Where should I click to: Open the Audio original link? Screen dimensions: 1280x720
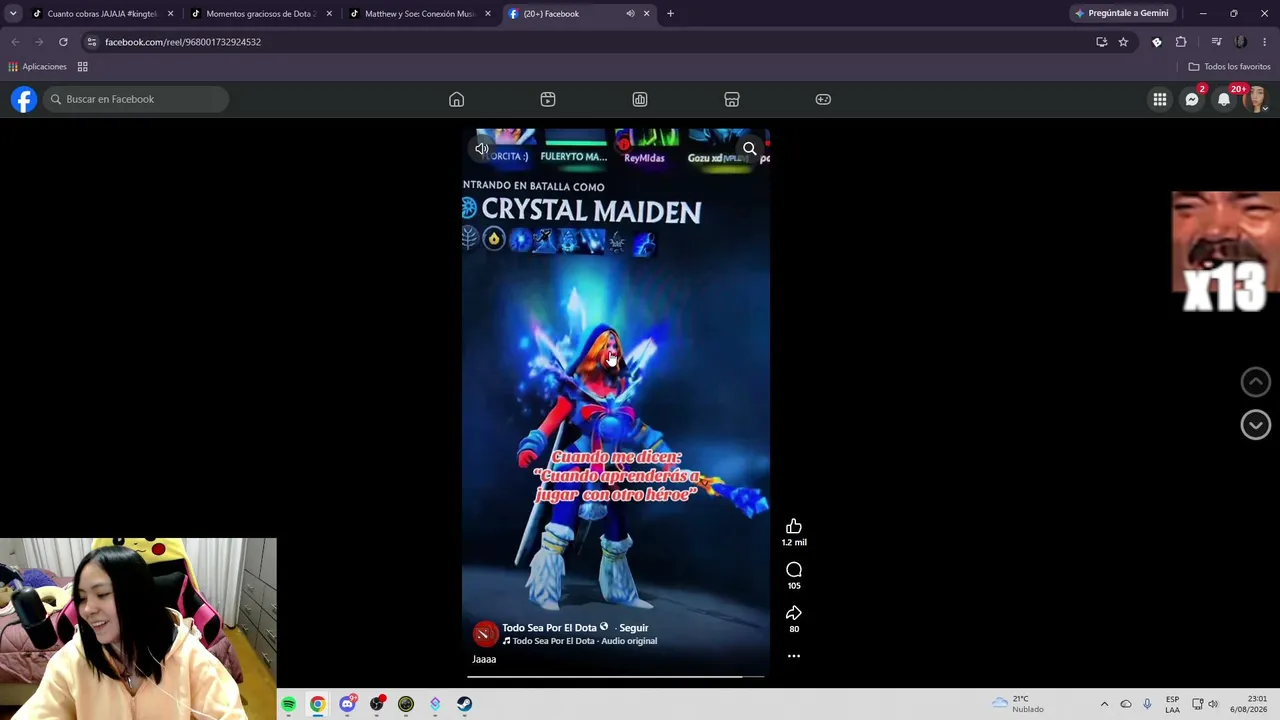[x=580, y=641]
